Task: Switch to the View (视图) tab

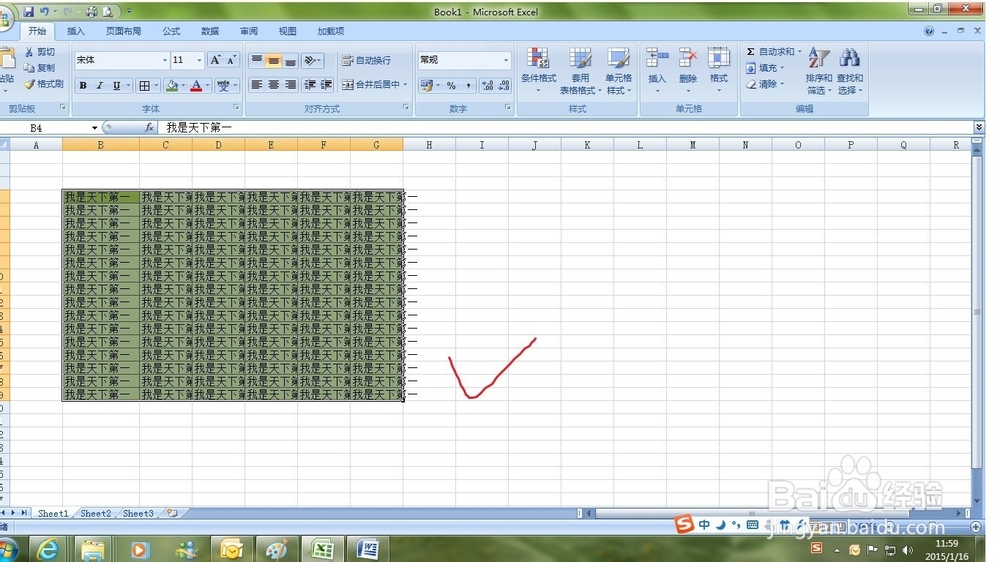Action: (287, 31)
